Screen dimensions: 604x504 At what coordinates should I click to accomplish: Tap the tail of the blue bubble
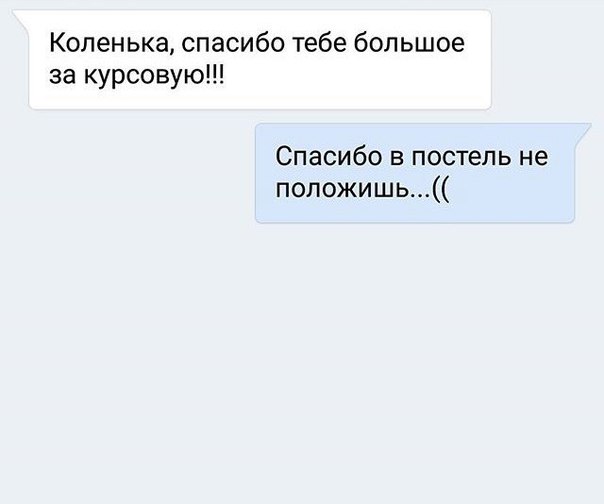[x=582, y=134]
